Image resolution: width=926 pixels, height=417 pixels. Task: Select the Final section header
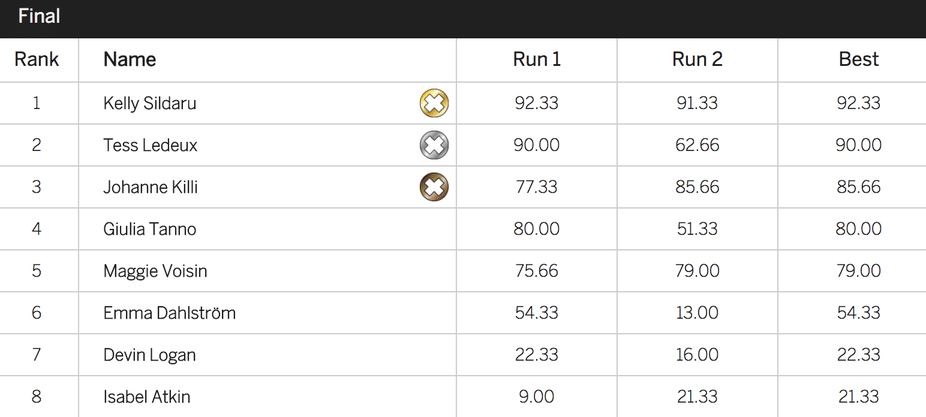point(39,16)
